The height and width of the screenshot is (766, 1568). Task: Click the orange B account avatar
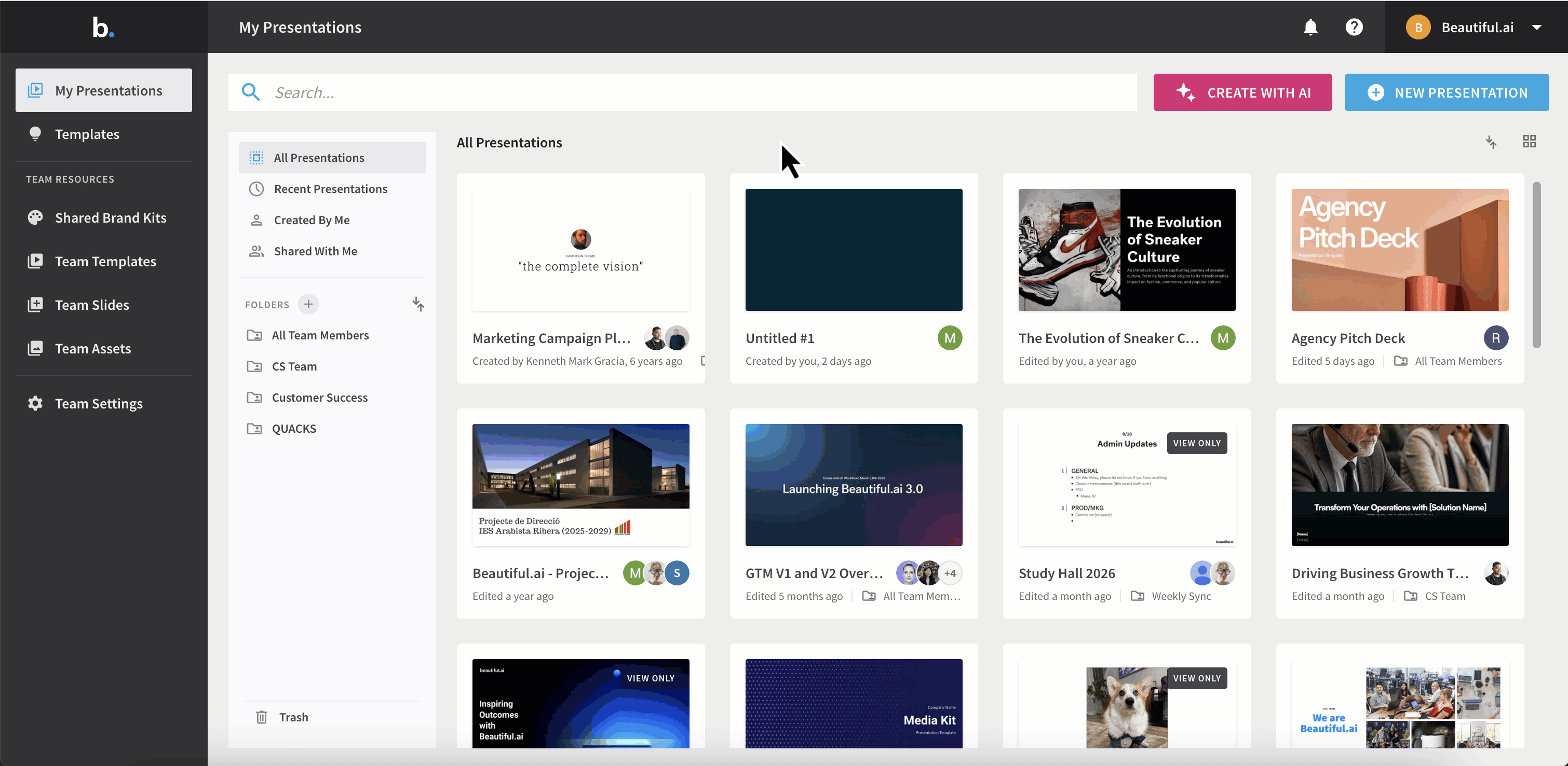click(x=1418, y=28)
